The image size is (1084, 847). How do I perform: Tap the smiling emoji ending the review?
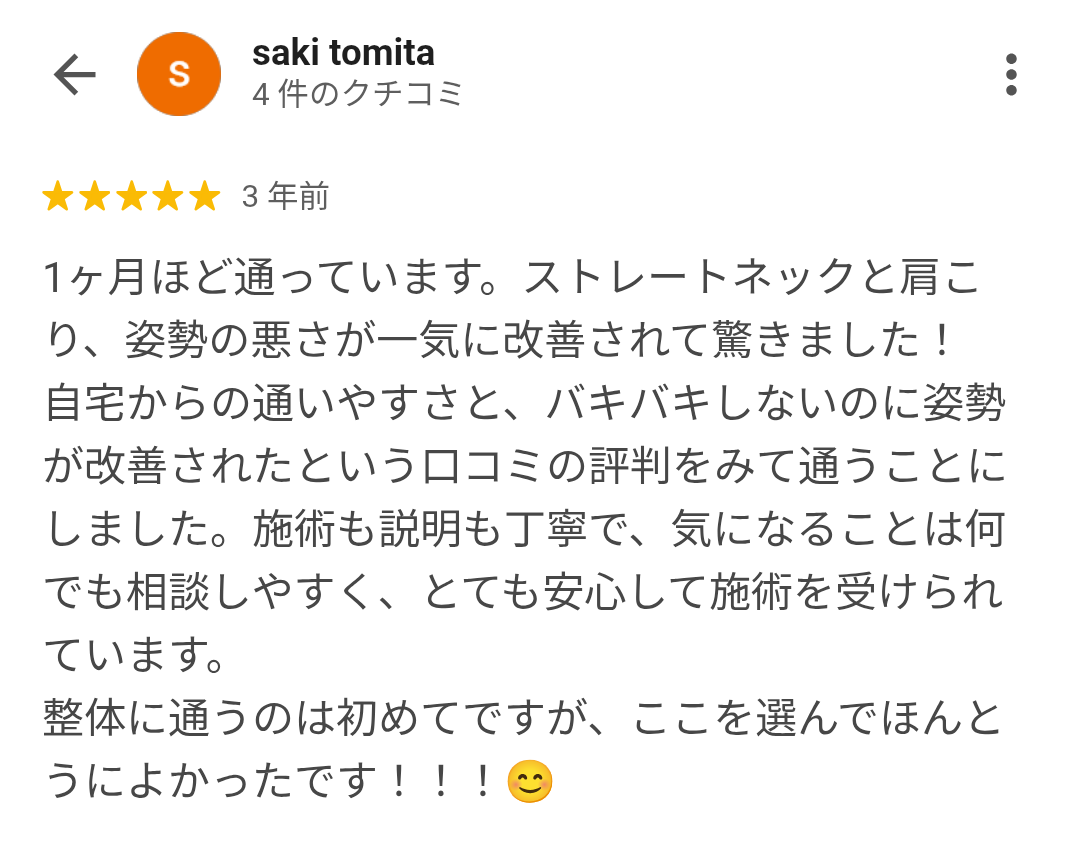click(x=530, y=782)
